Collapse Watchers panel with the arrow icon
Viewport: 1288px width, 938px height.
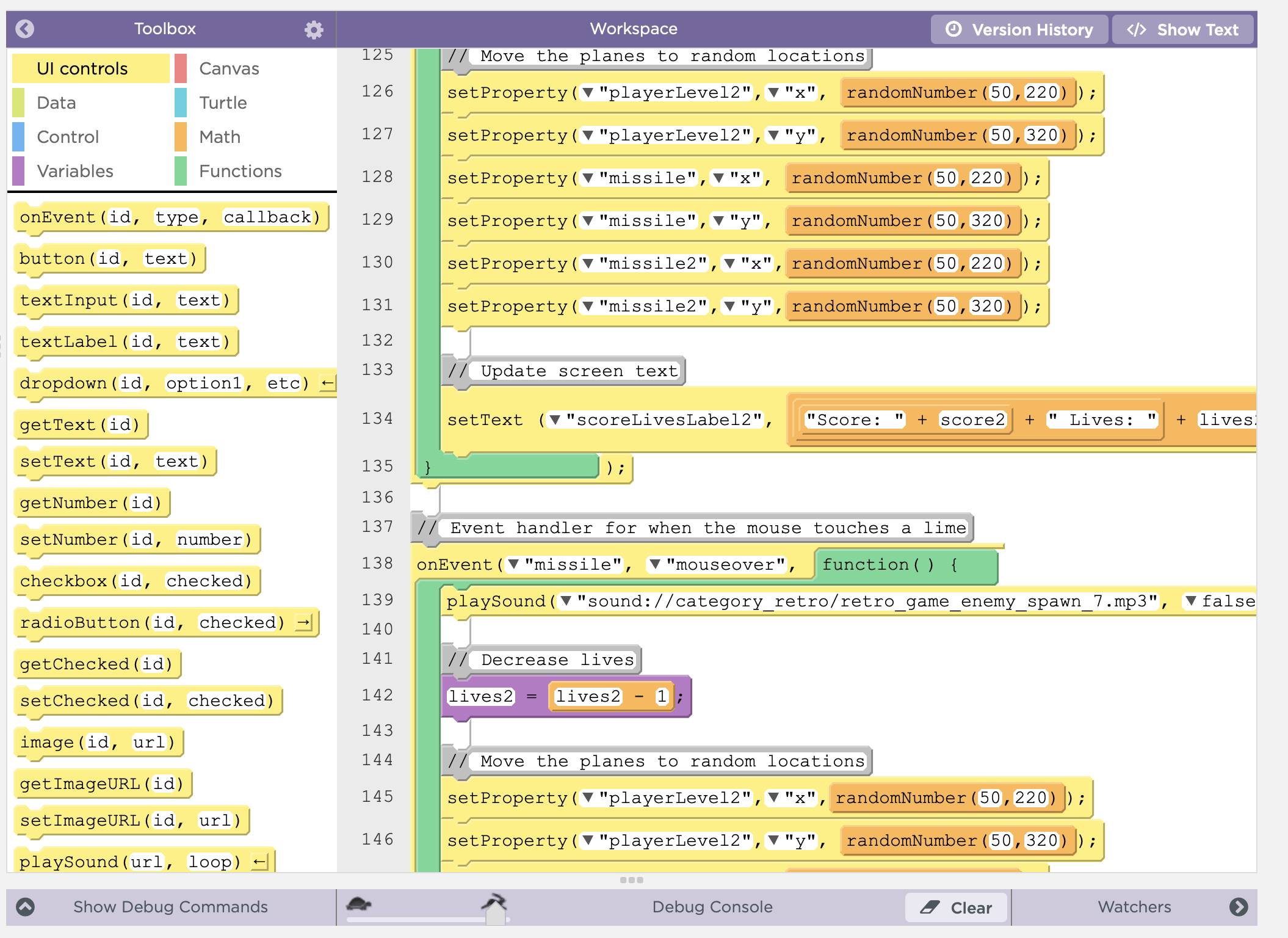1239,907
